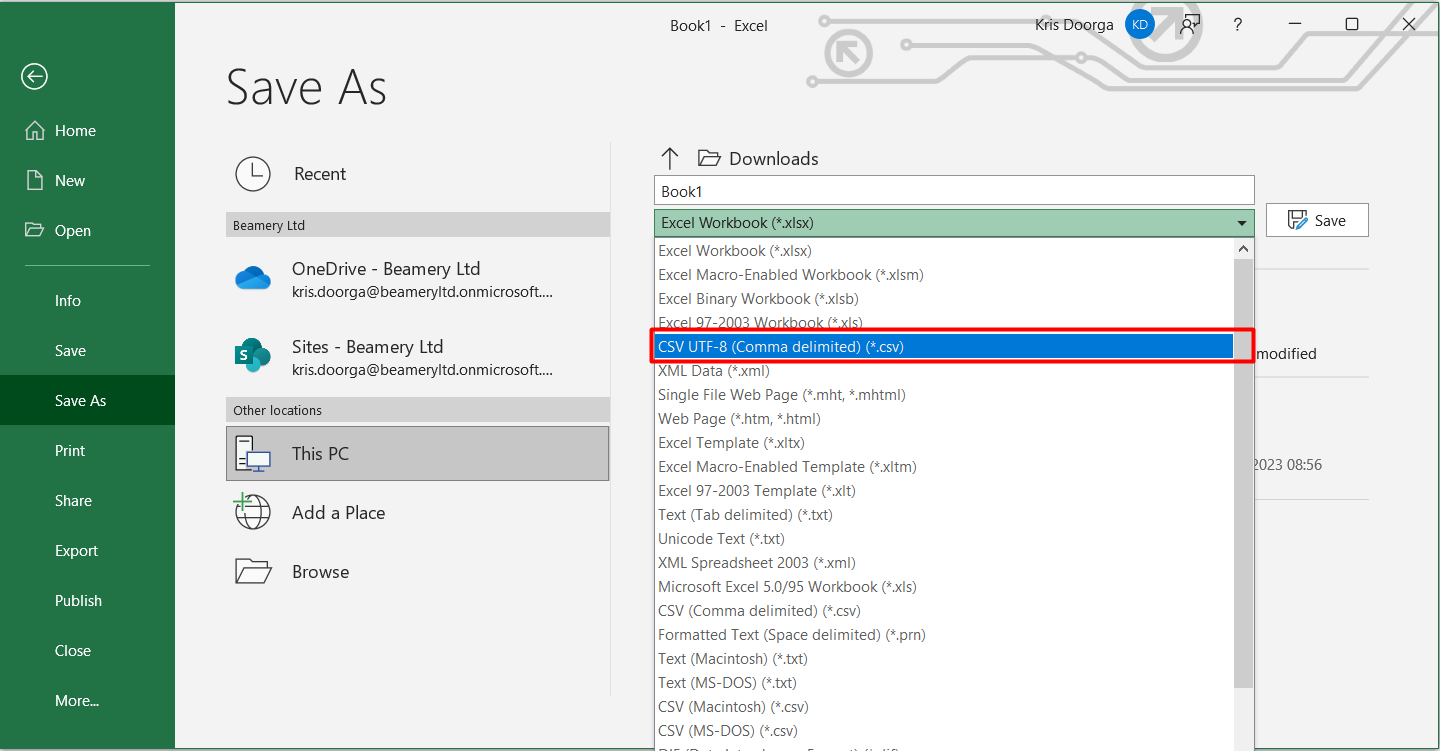
Task: Click the KD account avatar
Action: (x=1140, y=25)
